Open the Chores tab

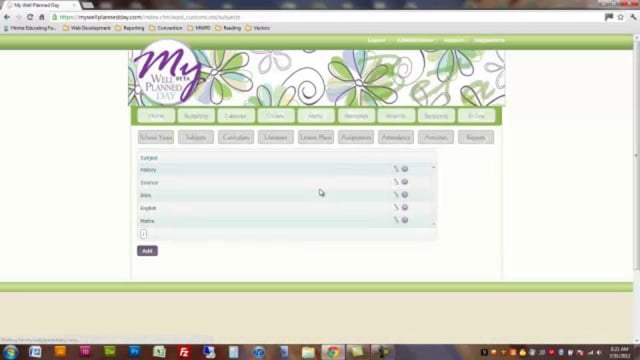coord(276,116)
